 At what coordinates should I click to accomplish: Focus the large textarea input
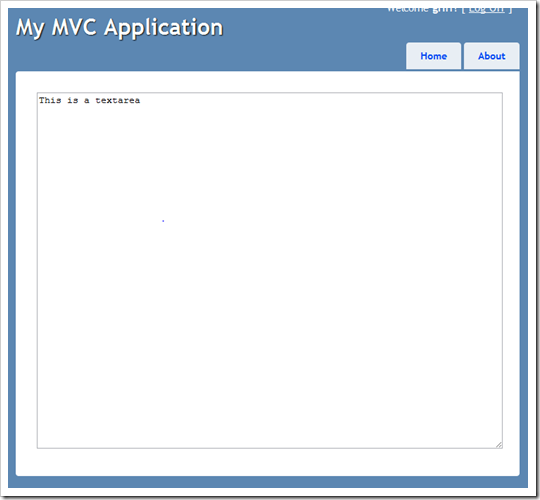point(270,270)
